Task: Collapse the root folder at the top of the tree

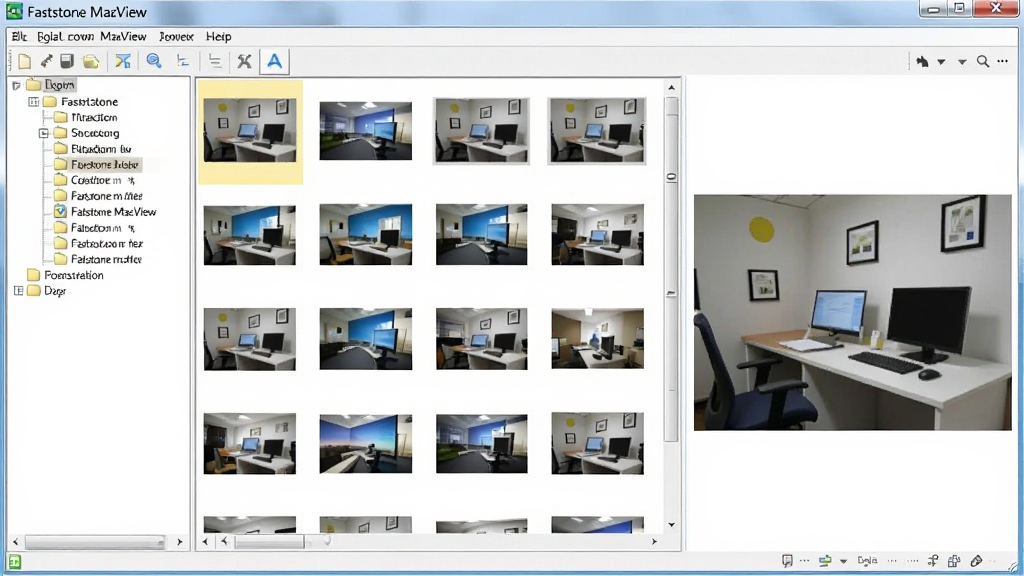Action: (x=16, y=86)
